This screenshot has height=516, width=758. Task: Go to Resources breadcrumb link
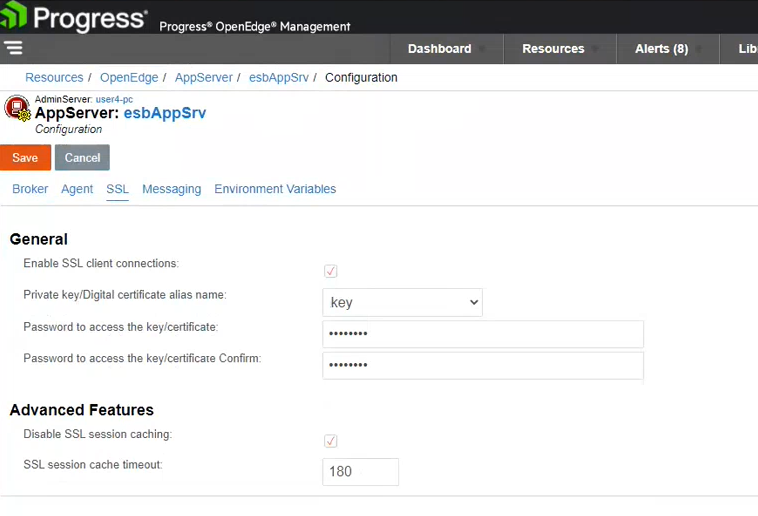pos(54,77)
